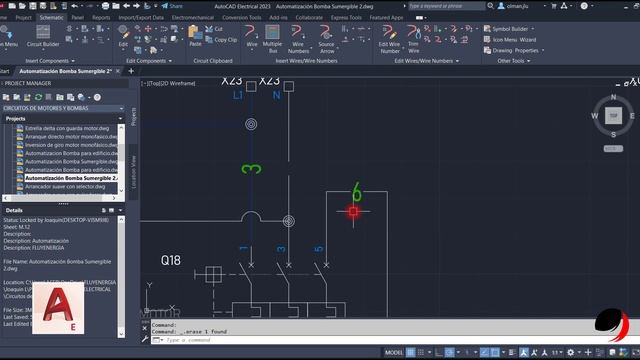Click the keyword search field

(447, 6)
